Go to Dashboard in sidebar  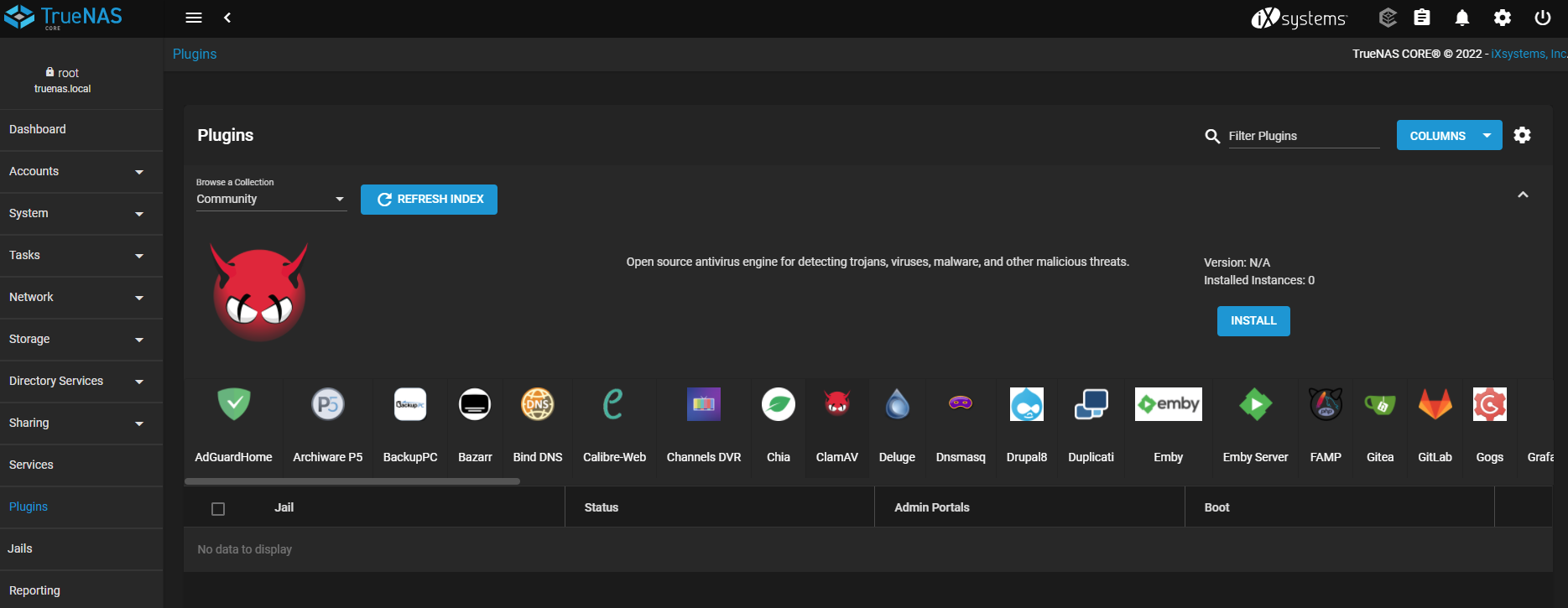pyautogui.click(x=81, y=130)
